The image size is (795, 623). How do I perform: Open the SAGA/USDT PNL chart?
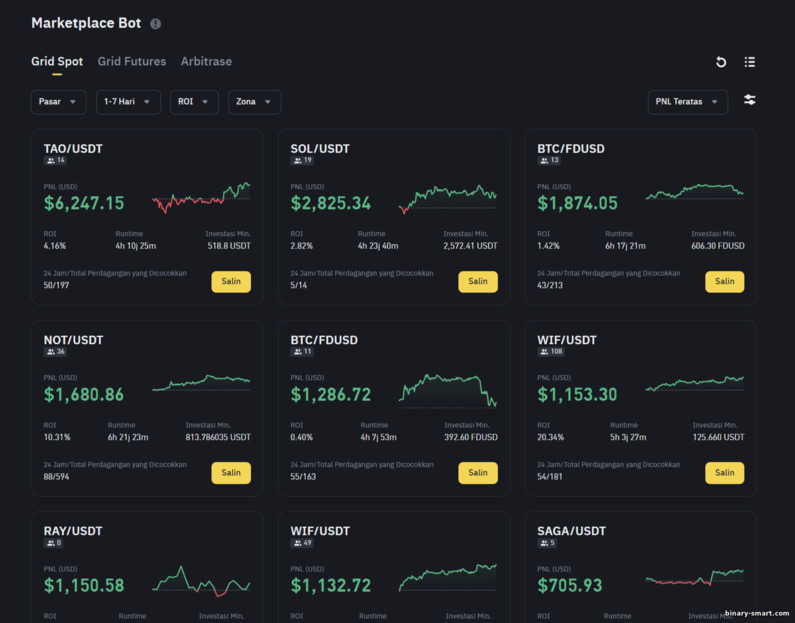[x=695, y=577]
